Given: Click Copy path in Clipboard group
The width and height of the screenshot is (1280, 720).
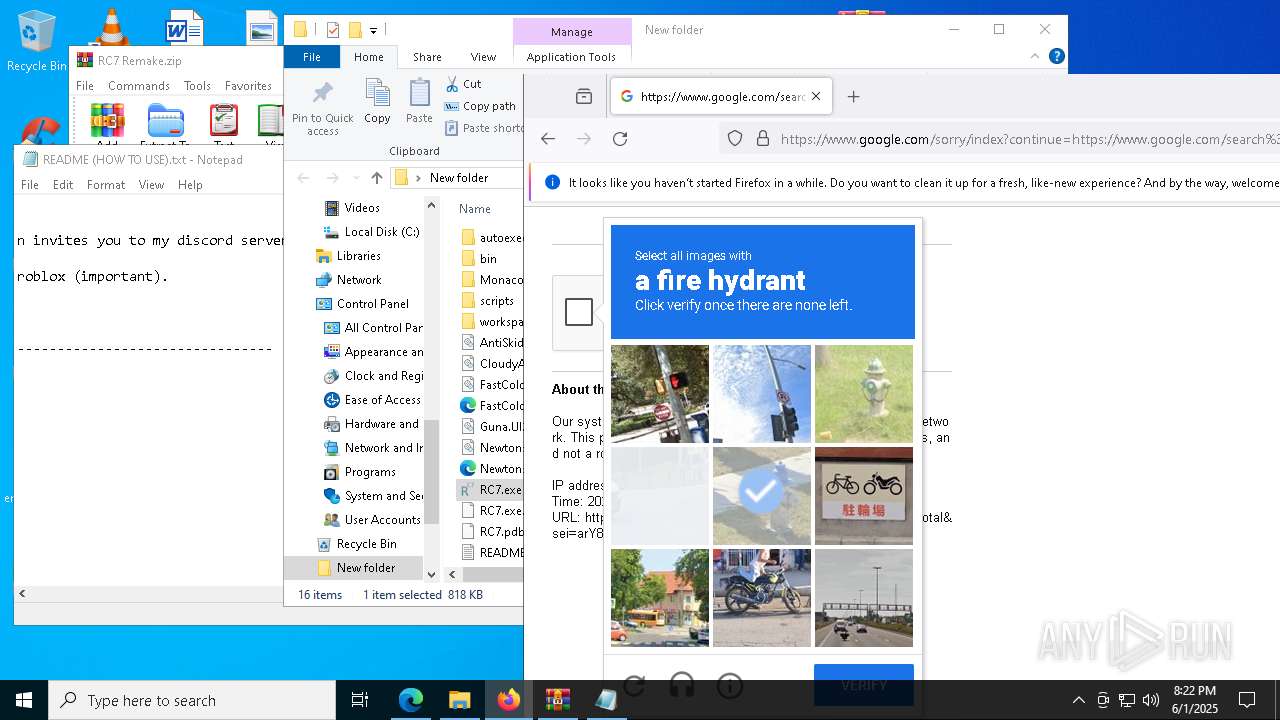Looking at the screenshot, I should tap(480, 106).
